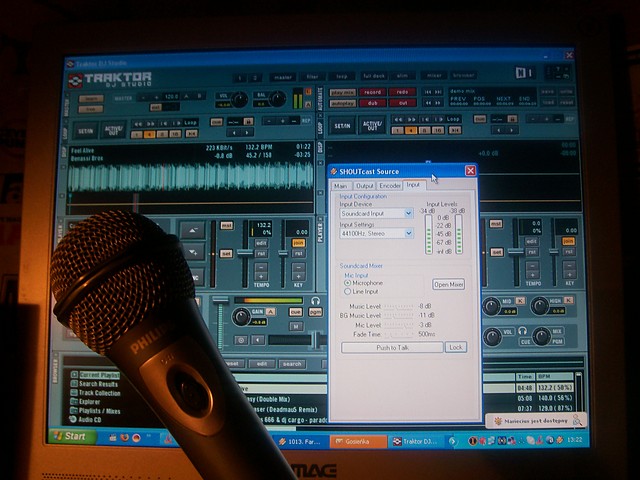Open the Output tab in SHOUTcast Source
640x480 pixels.
(x=364, y=186)
